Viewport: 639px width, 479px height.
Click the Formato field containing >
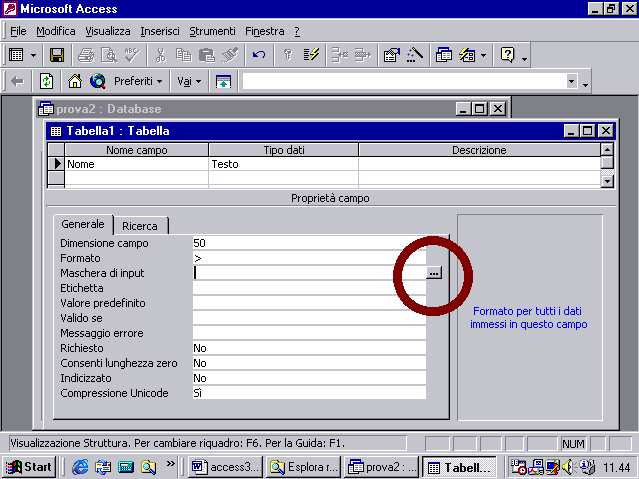[x=309, y=258]
